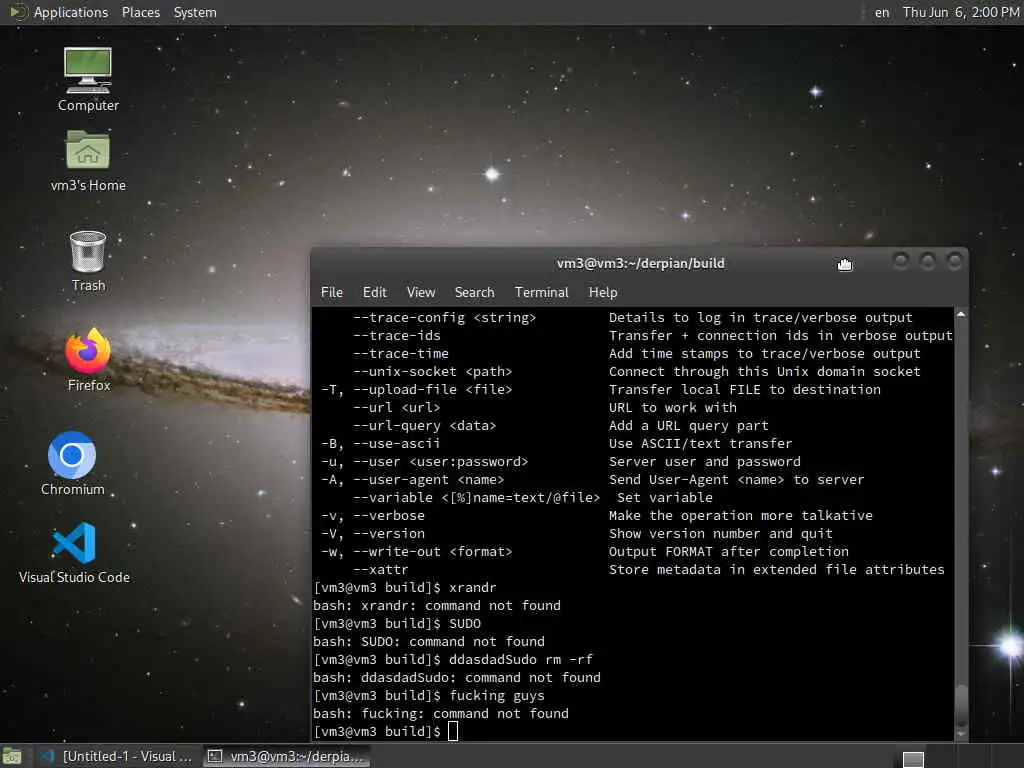Click 'Store metadata in extended file attributes'
1024x768 pixels.
(776, 570)
